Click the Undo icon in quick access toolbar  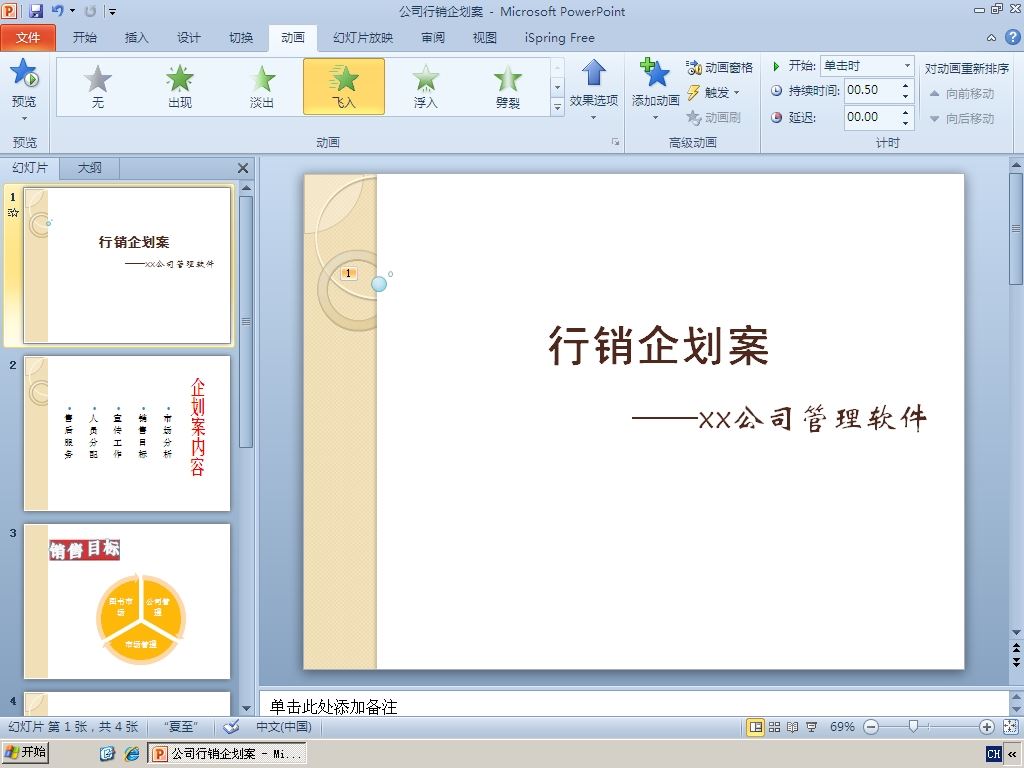(x=57, y=11)
